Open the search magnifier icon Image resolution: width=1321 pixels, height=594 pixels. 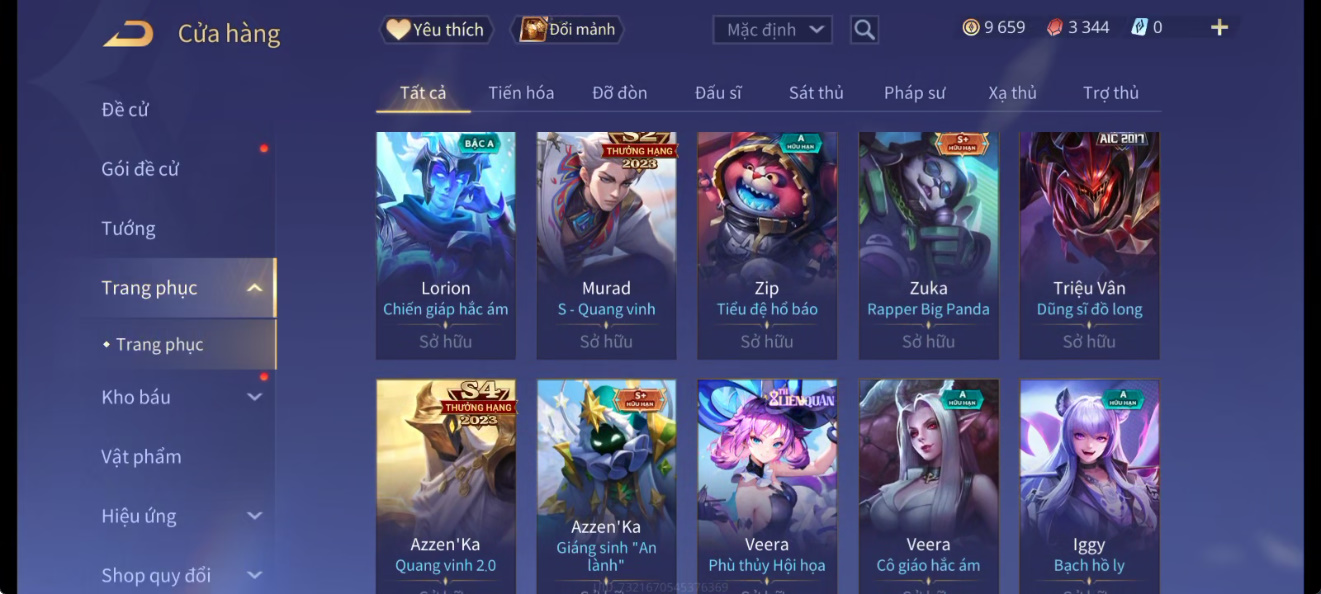tap(865, 30)
